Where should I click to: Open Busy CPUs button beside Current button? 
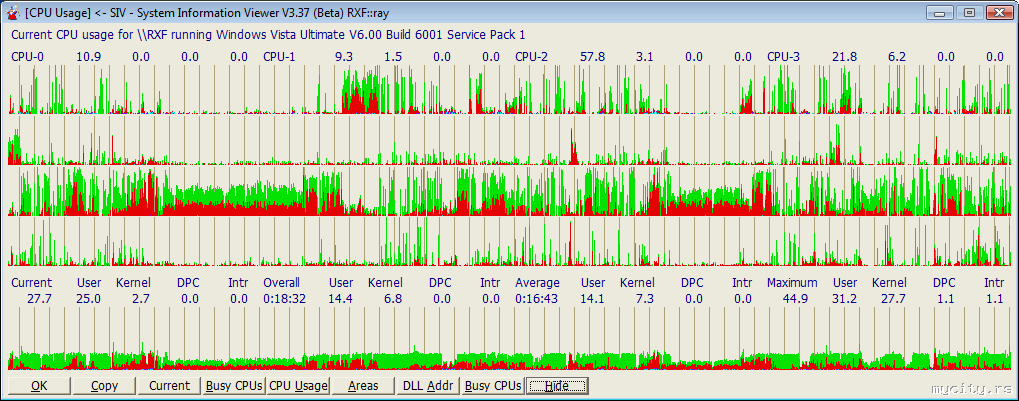click(234, 386)
